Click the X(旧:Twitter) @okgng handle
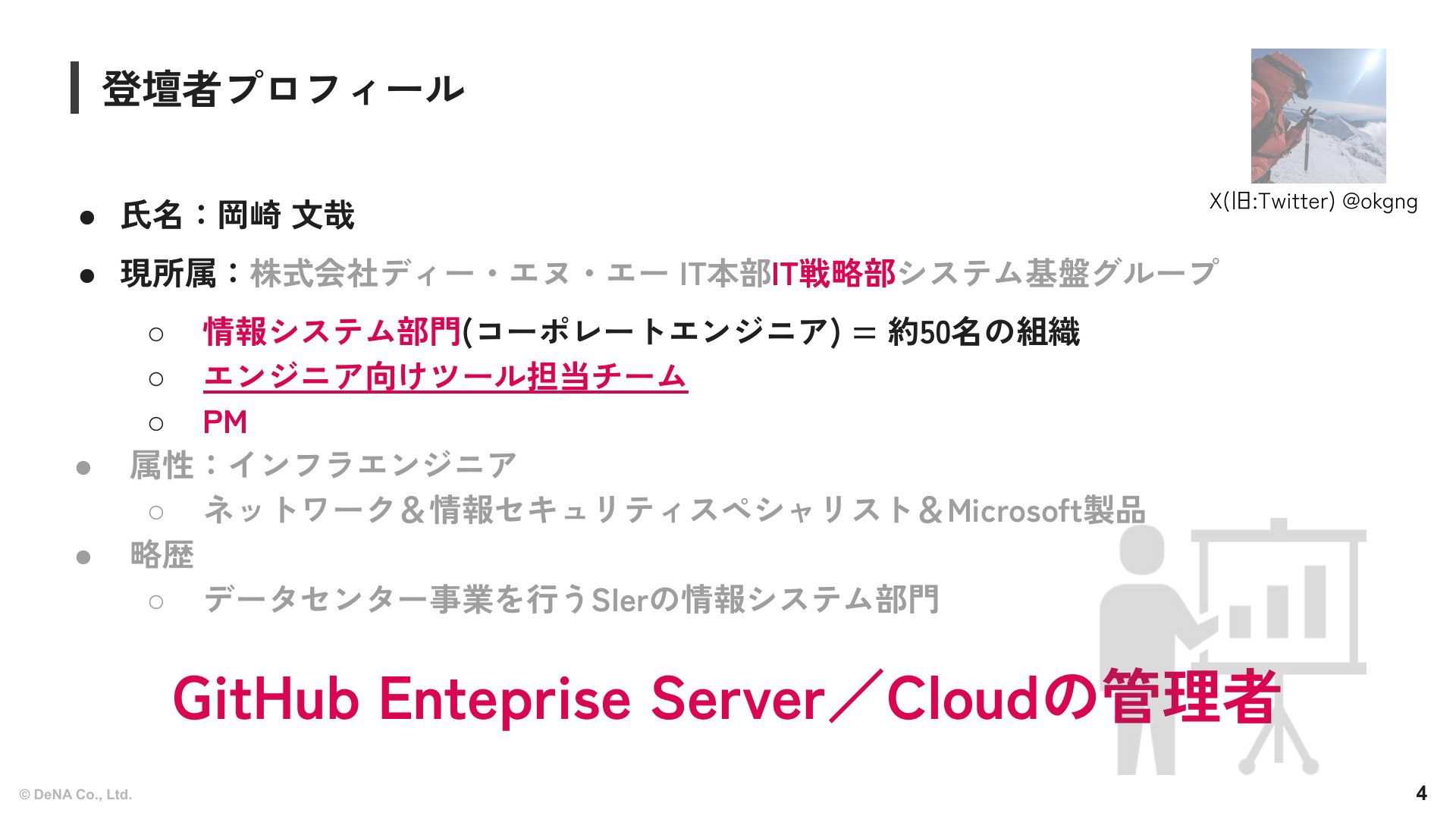Viewport: 1456px width, 819px height. click(1313, 201)
